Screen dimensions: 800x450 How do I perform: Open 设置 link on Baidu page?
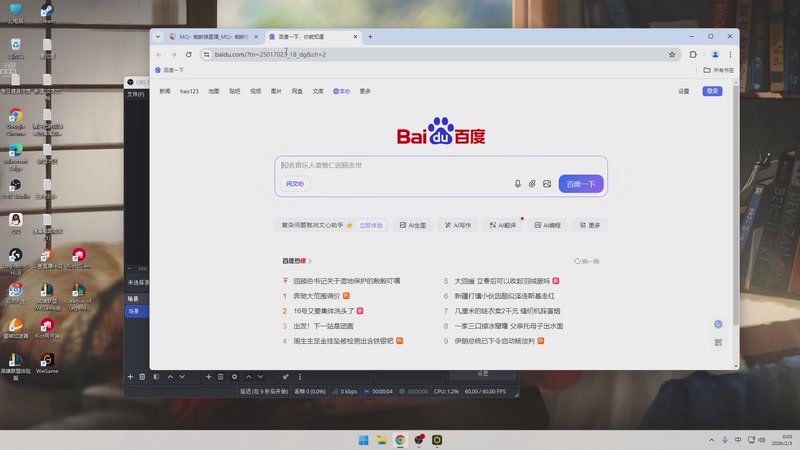684,91
